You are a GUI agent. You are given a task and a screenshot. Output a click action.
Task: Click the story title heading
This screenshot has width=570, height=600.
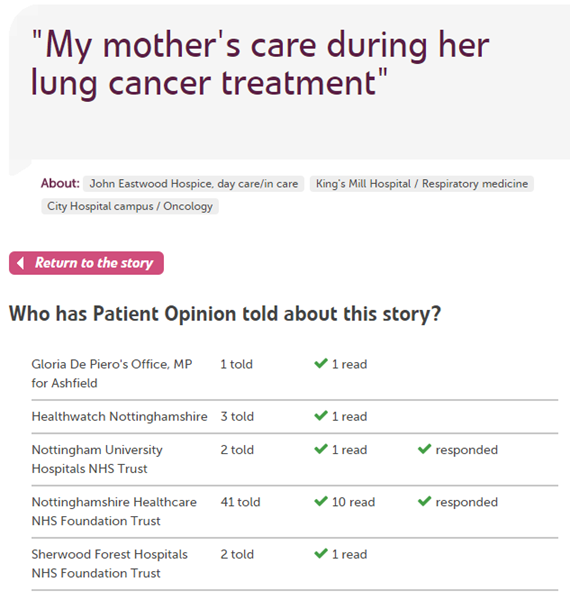tap(260, 63)
